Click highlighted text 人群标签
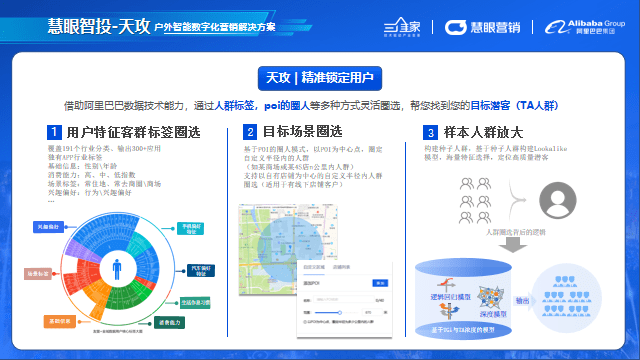The width and height of the screenshot is (640, 360). 234,105
